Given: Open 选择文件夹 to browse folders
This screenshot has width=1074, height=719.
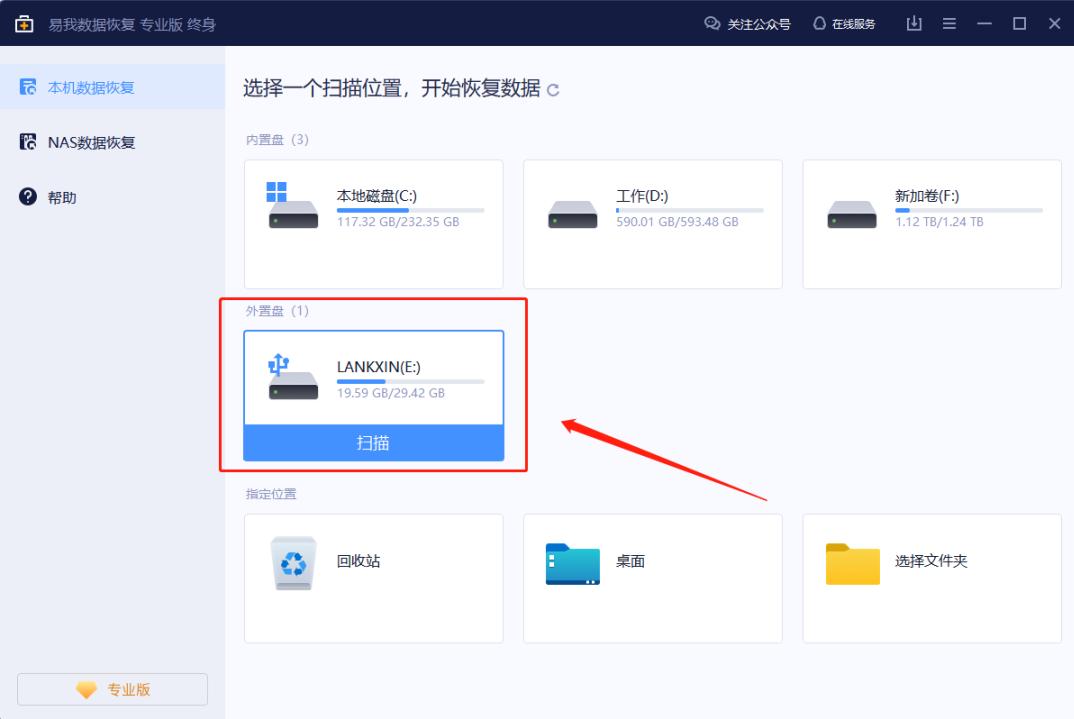Looking at the screenshot, I should 931,578.
